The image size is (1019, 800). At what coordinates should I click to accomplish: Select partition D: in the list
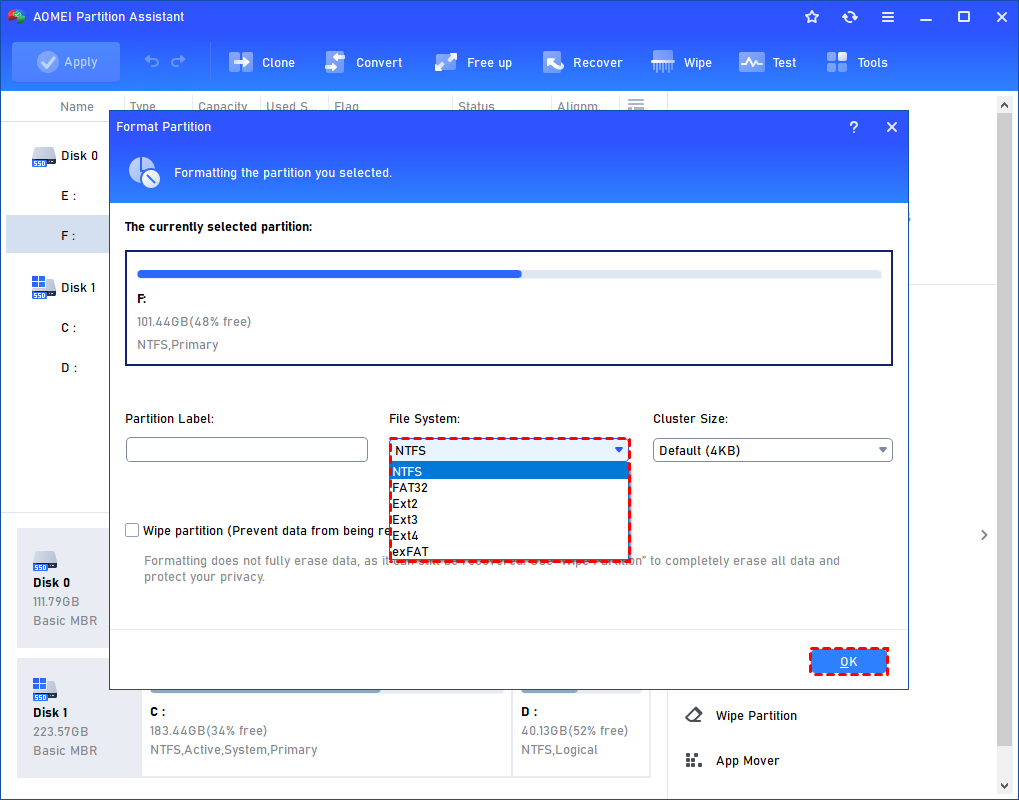coord(69,368)
